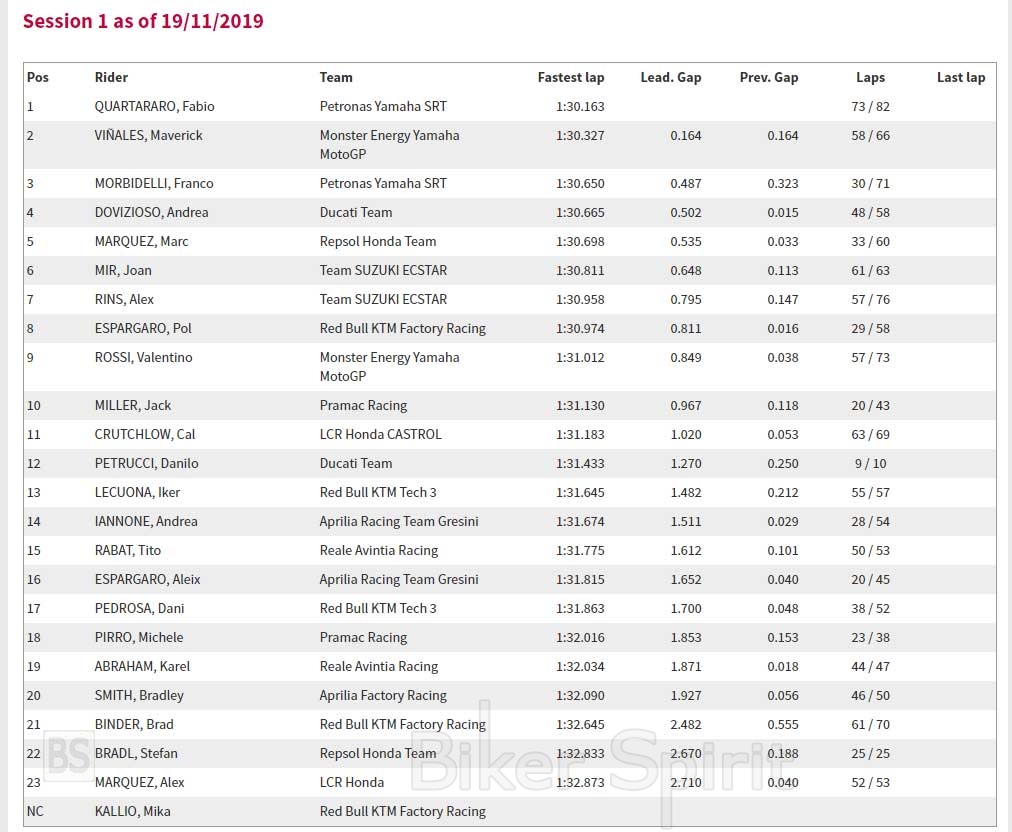Viewport: 1012px width, 832px height.
Task: Click the Lead. Gap column header
Action: (x=671, y=77)
